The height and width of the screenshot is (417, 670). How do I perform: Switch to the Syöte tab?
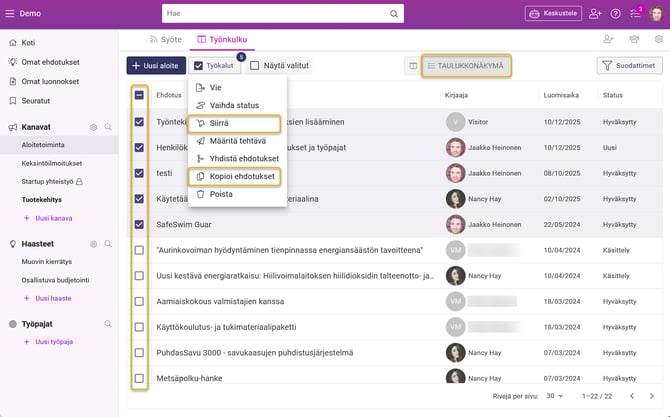(166, 39)
